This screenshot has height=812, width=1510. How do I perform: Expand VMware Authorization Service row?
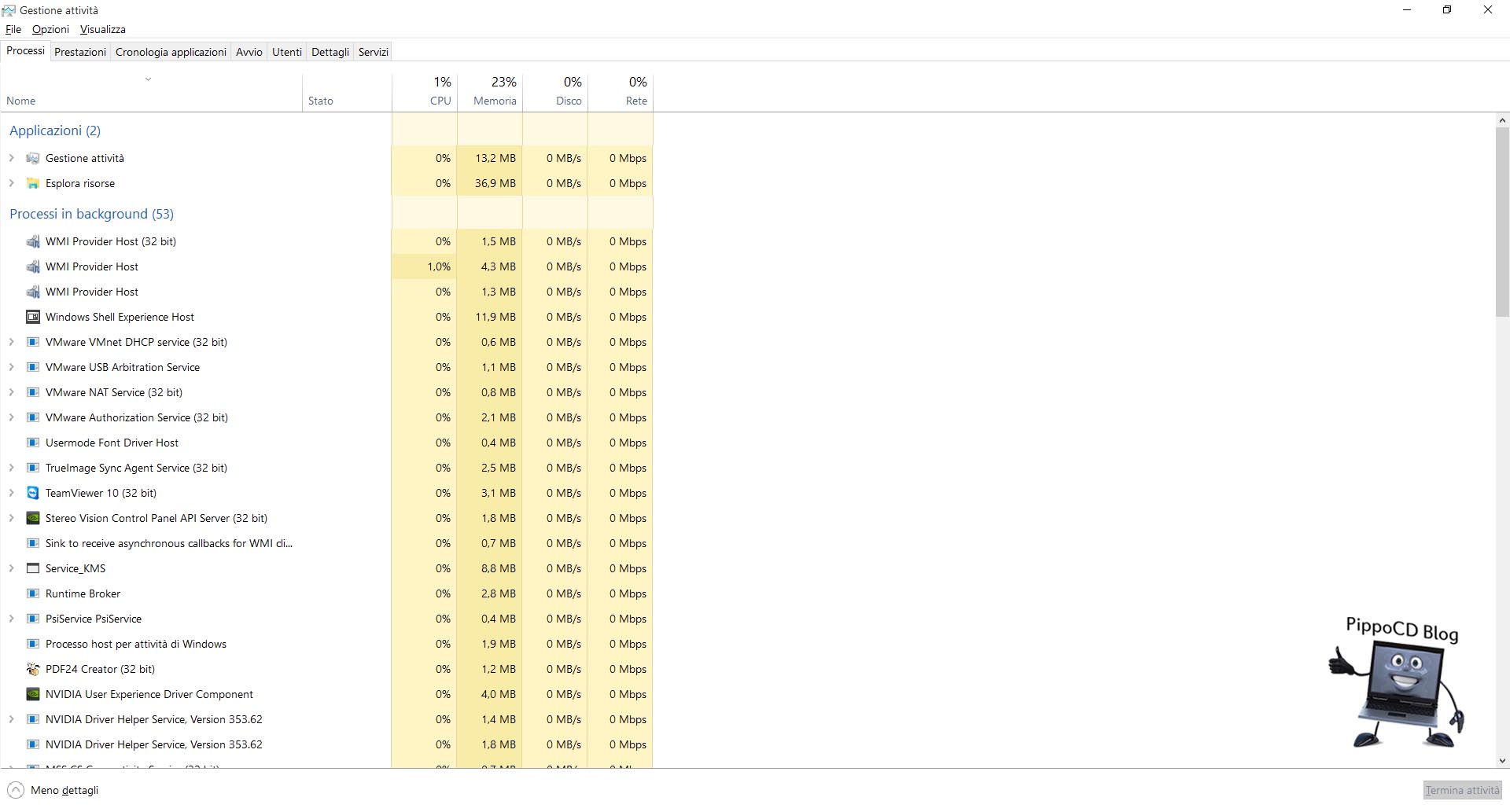[x=11, y=417]
